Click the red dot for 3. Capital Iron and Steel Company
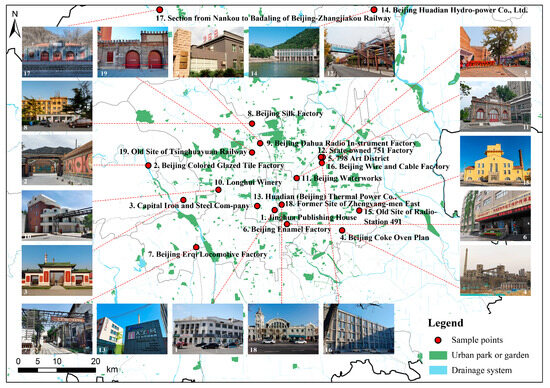Screen dimensions: 550x388 [183, 200]
